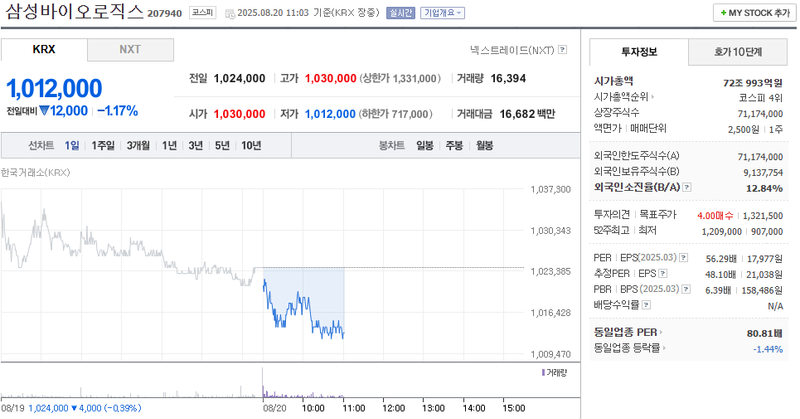The height and width of the screenshot is (419, 800).
Task: Open the 호가10단계 tab
Action: [738, 52]
